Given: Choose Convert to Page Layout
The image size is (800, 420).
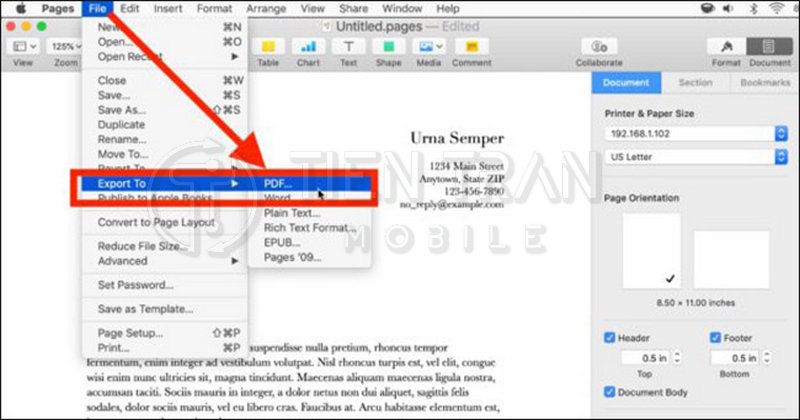Looking at the screenshot, I should tap(165, 222).
